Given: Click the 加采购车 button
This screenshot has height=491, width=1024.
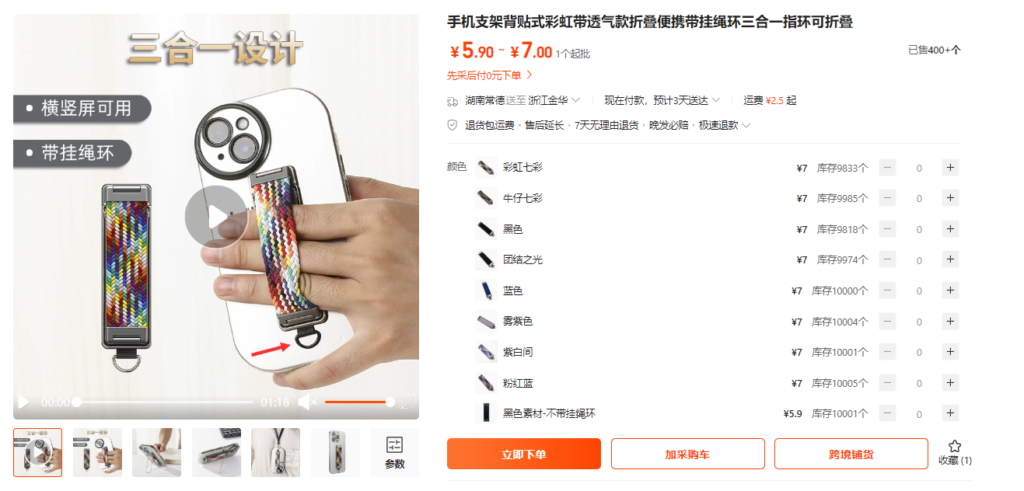Looking at the screenshot, I should (688, 454).
